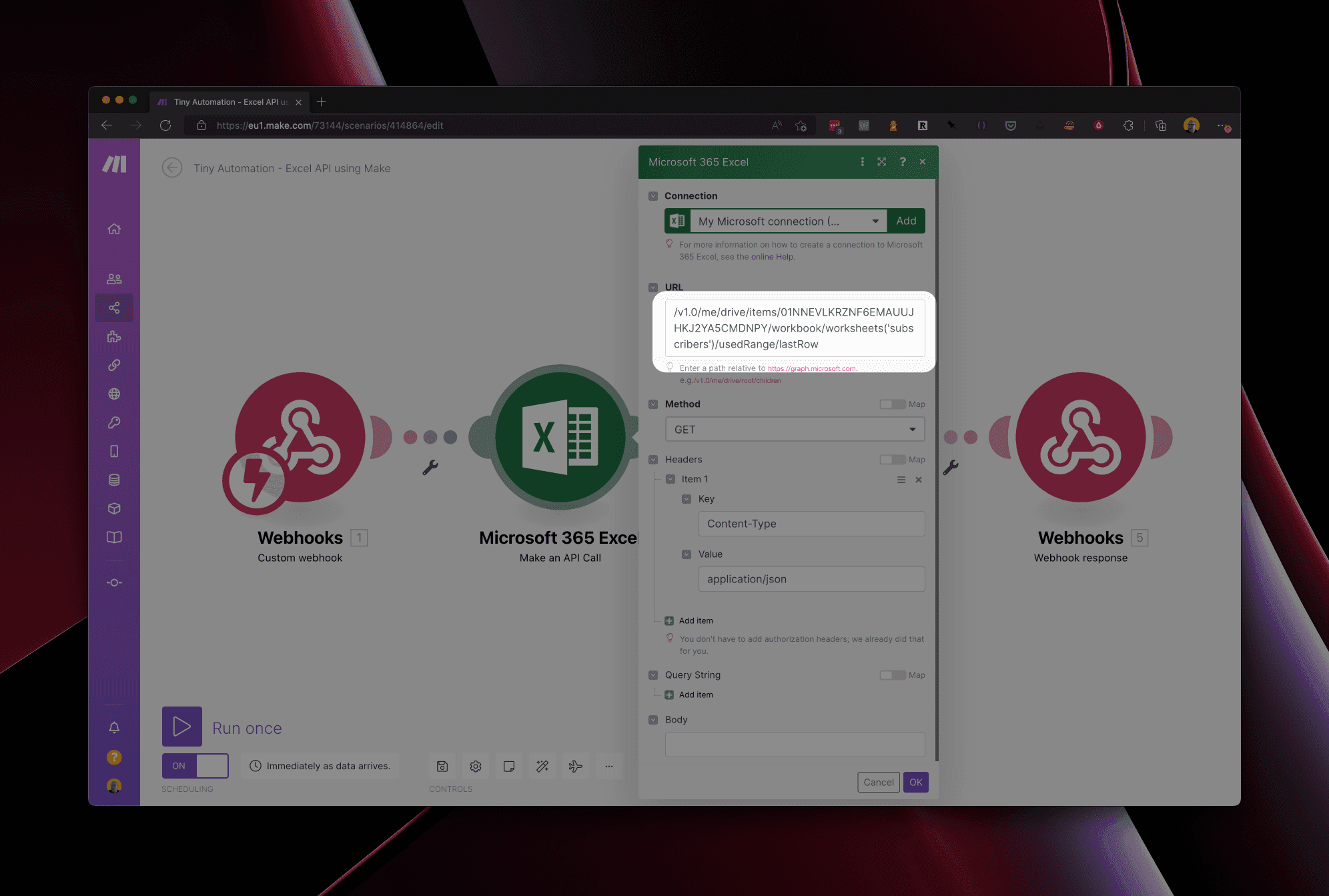Remove header Item 1

click(919, 480)
